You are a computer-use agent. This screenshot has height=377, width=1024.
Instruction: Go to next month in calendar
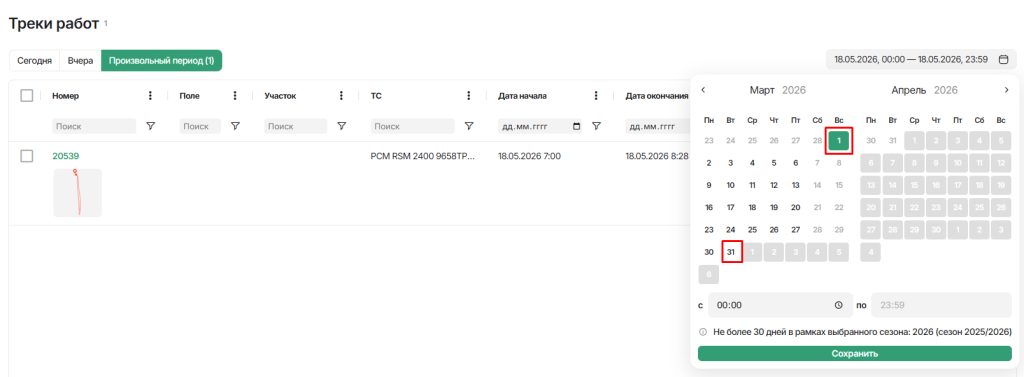coord(1006,90)
